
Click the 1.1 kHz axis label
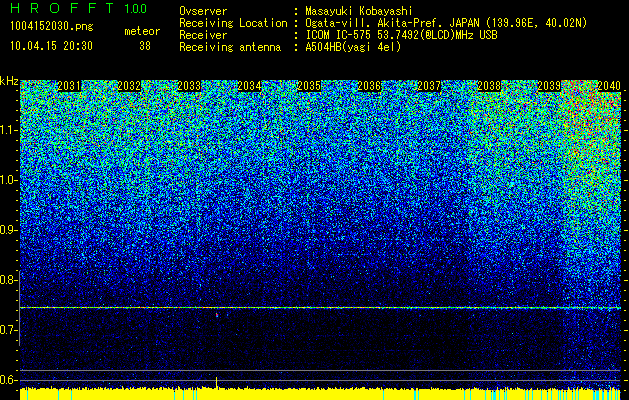9,131
